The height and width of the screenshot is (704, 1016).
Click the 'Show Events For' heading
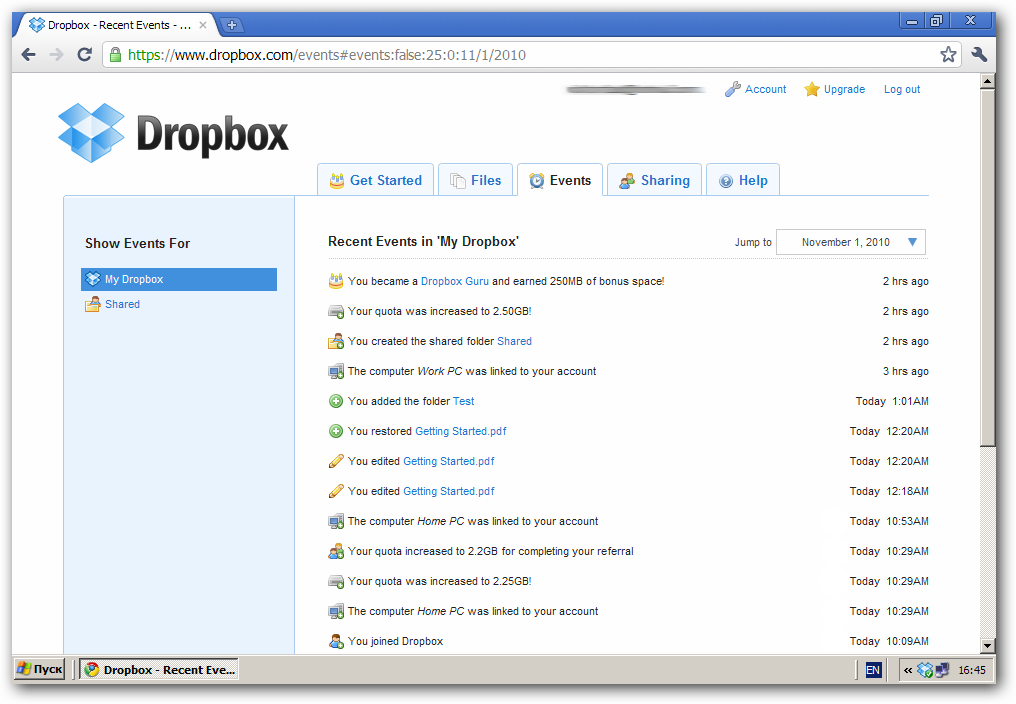[x=137, y=243]
